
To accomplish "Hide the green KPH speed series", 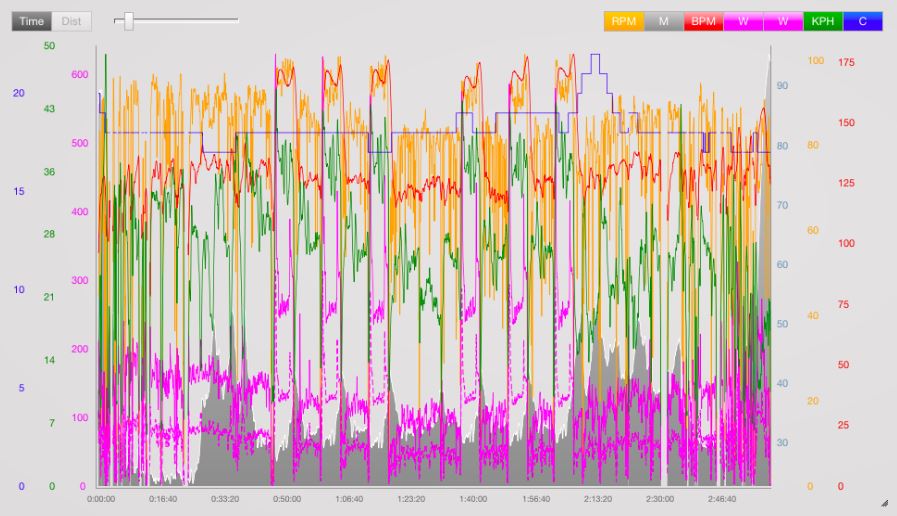I will point(823,21).
